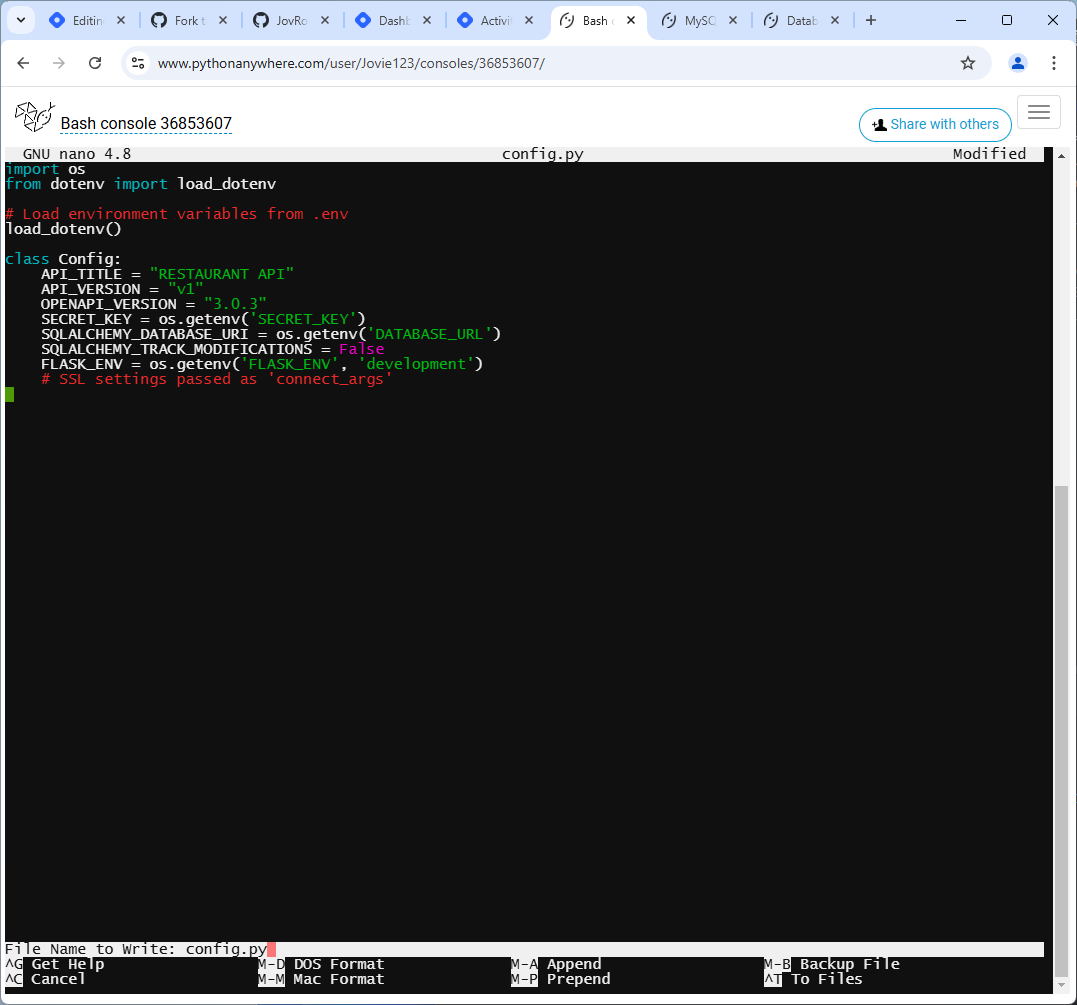Click the Bash console 36853607 title link
1077x1005 pixels.
coord(146,124)
